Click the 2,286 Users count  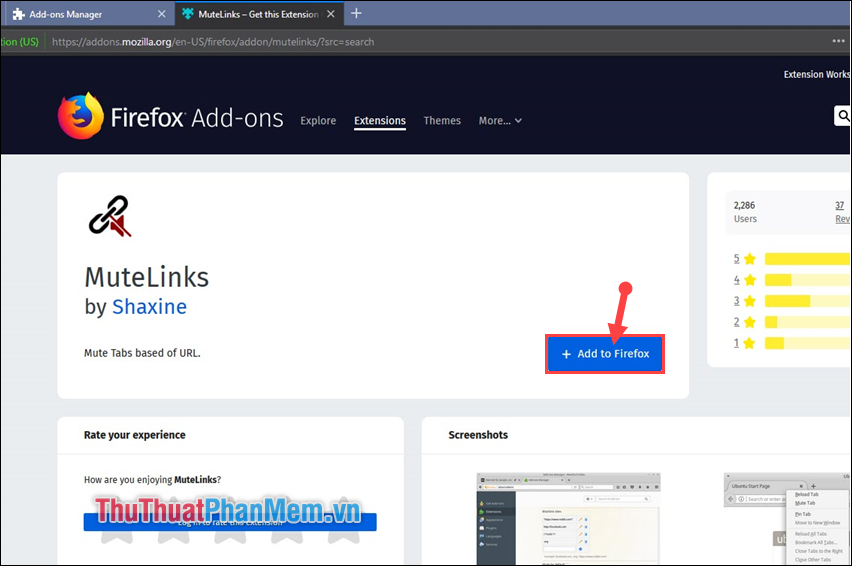pos(745,212)
